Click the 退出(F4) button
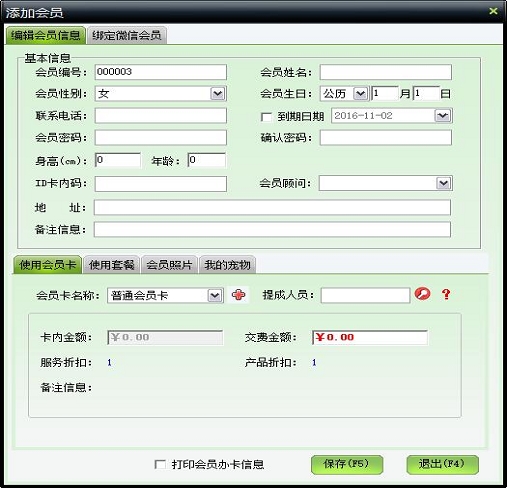507x488 pixels. [x=442, y=464]
